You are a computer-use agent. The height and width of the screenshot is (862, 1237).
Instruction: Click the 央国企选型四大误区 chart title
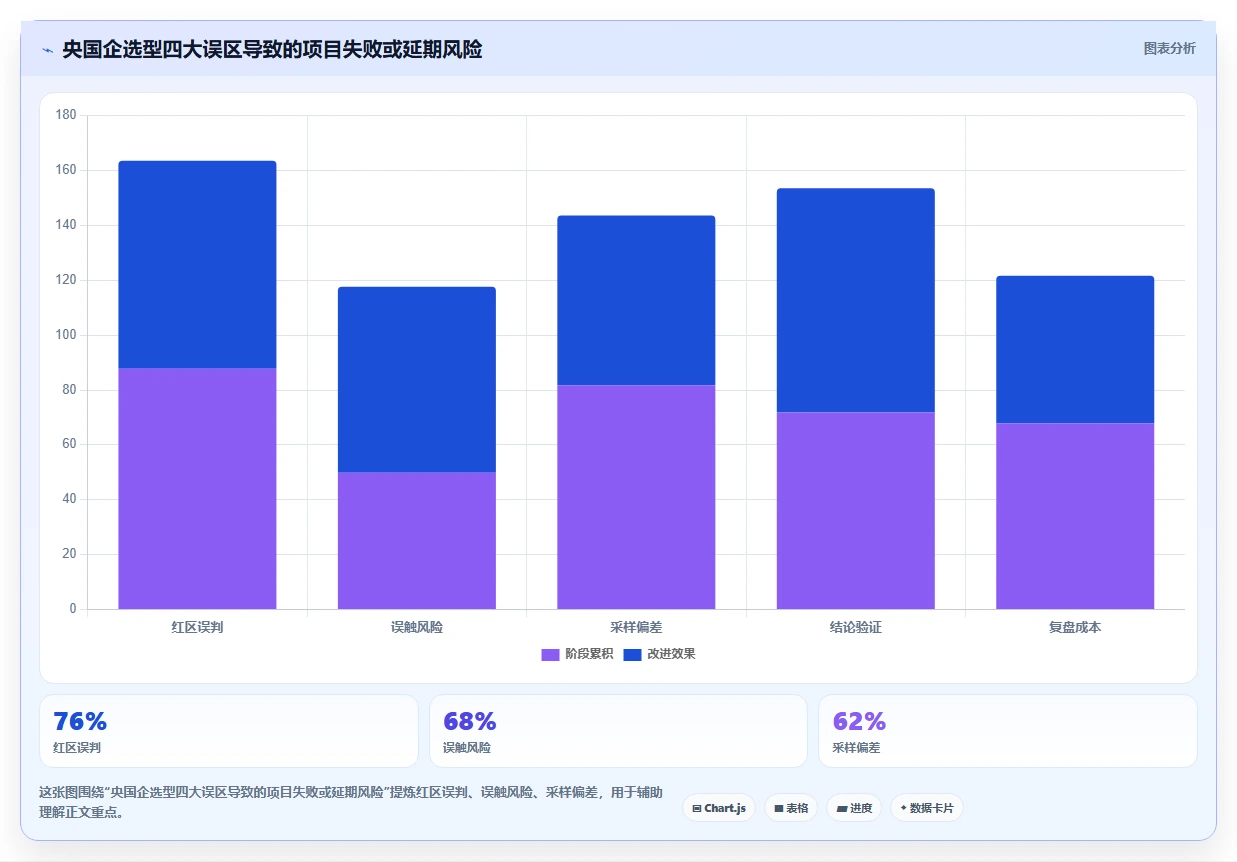click(272, 49)
